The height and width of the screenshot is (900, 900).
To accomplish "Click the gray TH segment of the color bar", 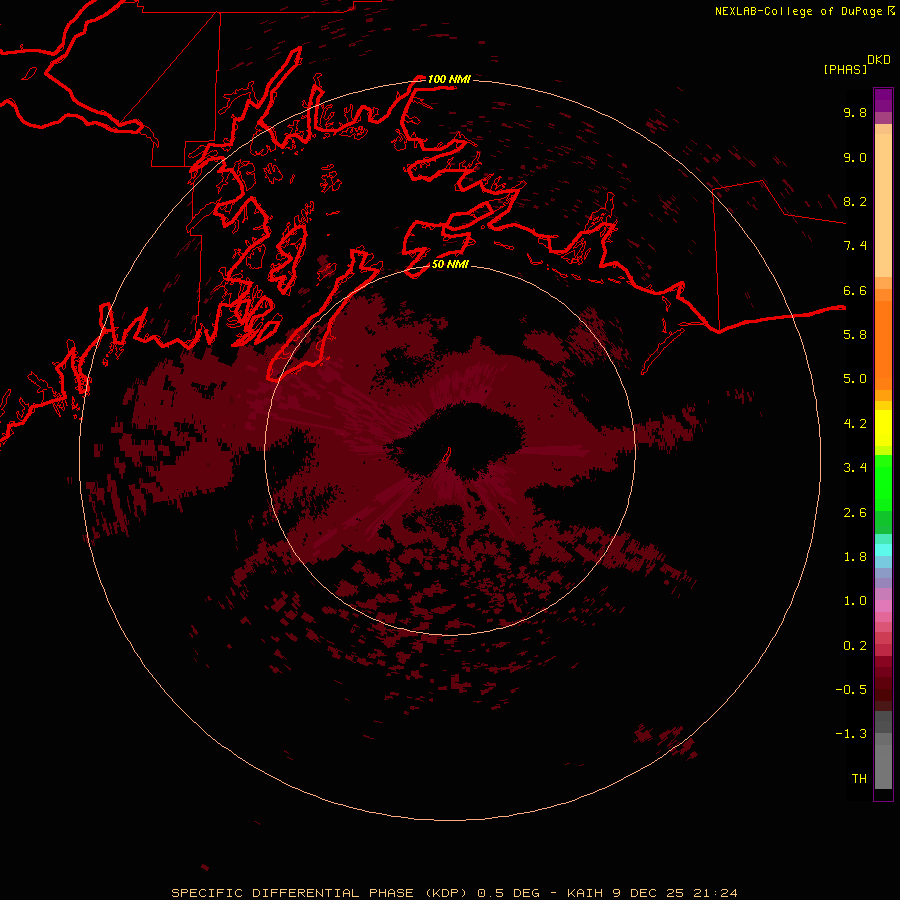I will tap(883, 767).
